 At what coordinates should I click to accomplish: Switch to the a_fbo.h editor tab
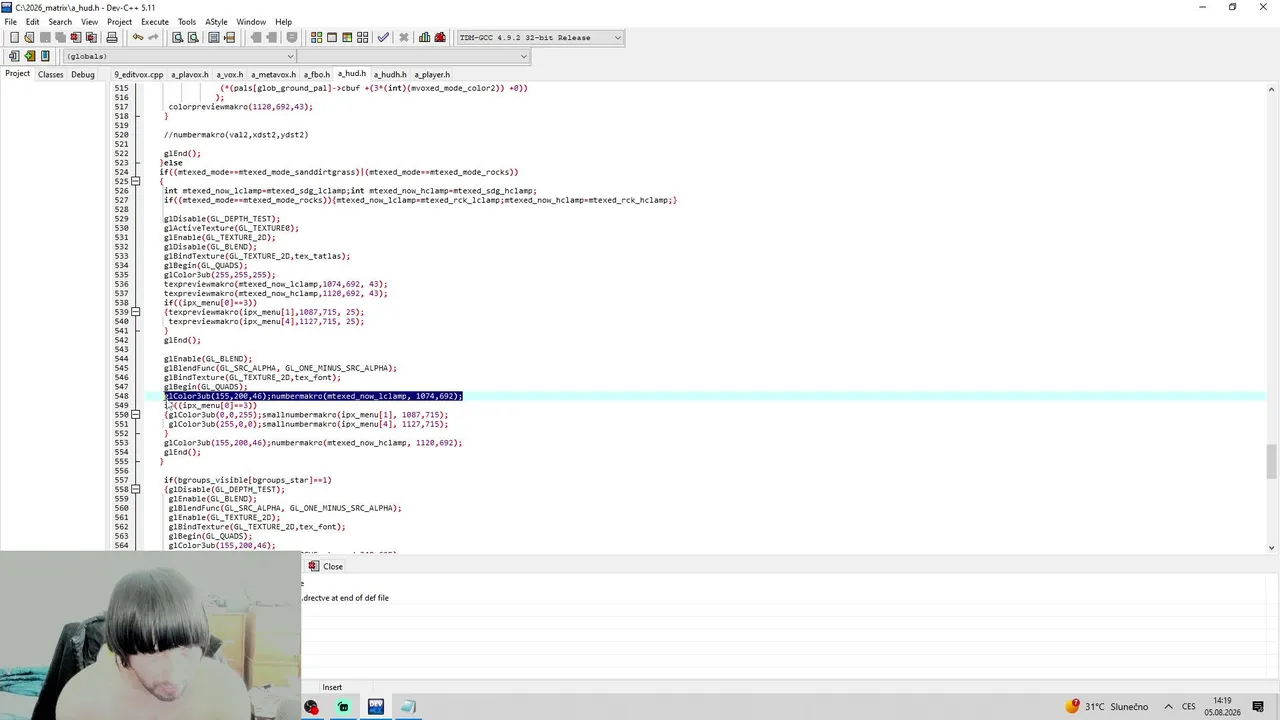pos(317,74)
